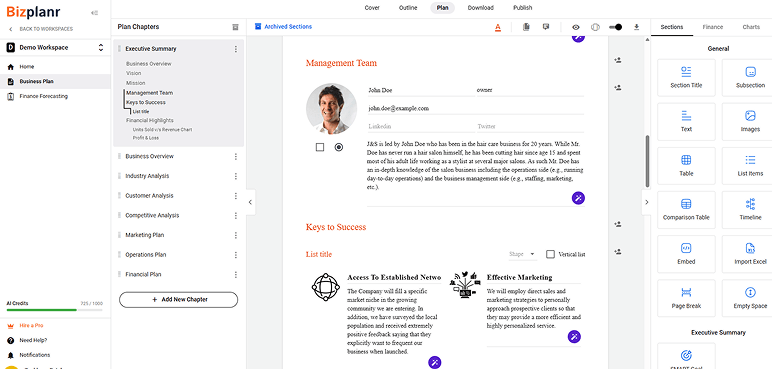Open Operations Plan chapter options menu

(235, 255)
